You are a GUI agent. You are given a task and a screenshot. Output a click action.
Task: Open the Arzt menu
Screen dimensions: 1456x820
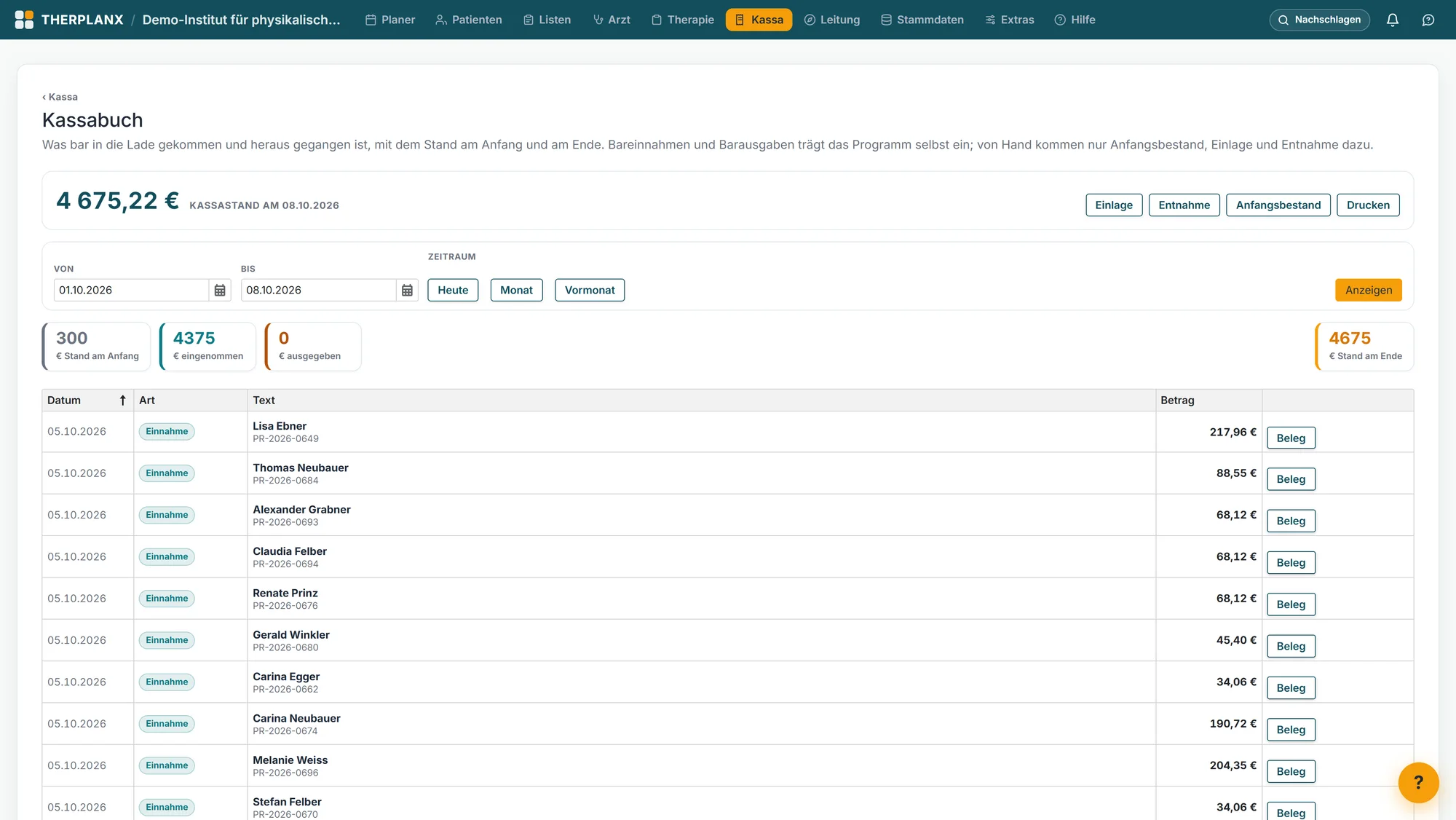[x=612, y=20]
